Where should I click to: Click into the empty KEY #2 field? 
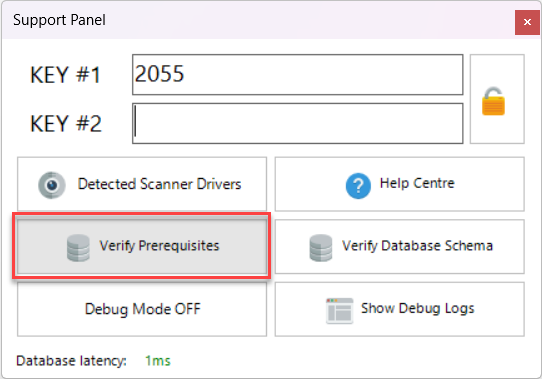click(298, 123)
